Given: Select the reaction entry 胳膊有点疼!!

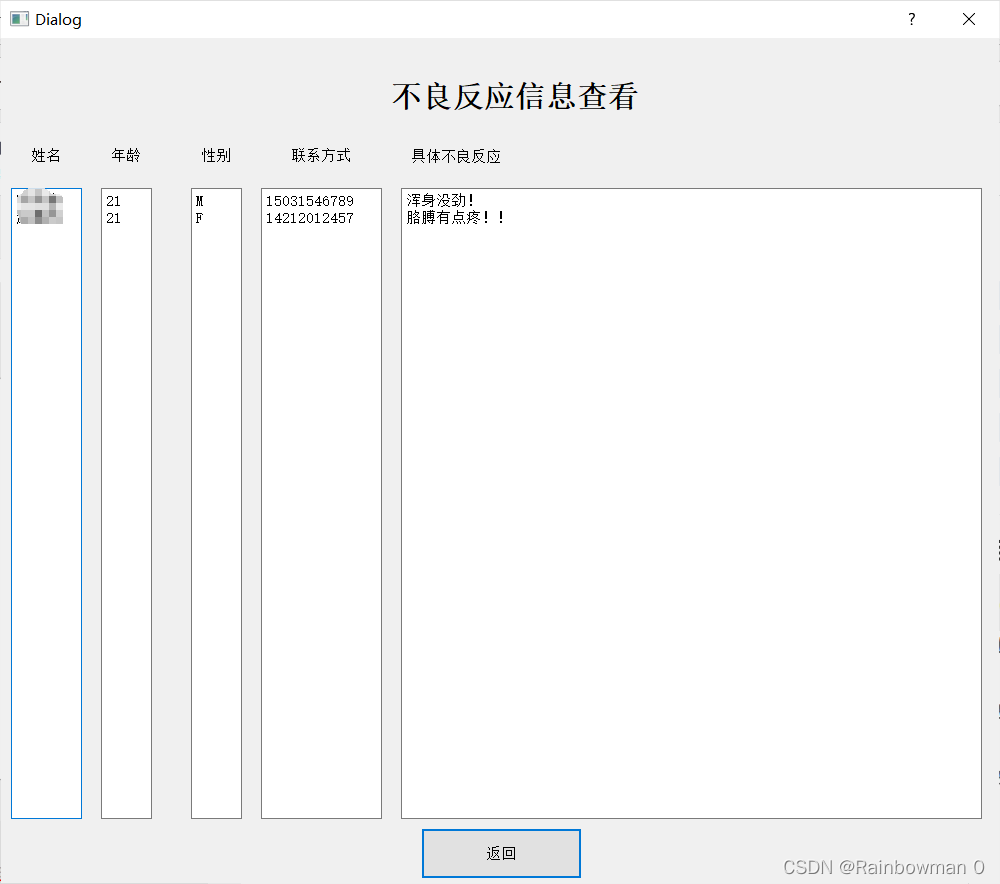Looking at the screenshot, I should (x=456, y=218).
